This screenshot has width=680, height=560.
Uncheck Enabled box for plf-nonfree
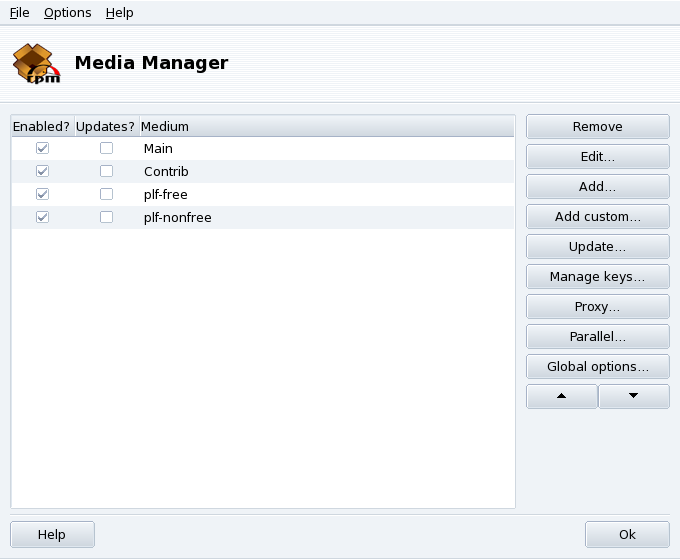coord(42,217)
